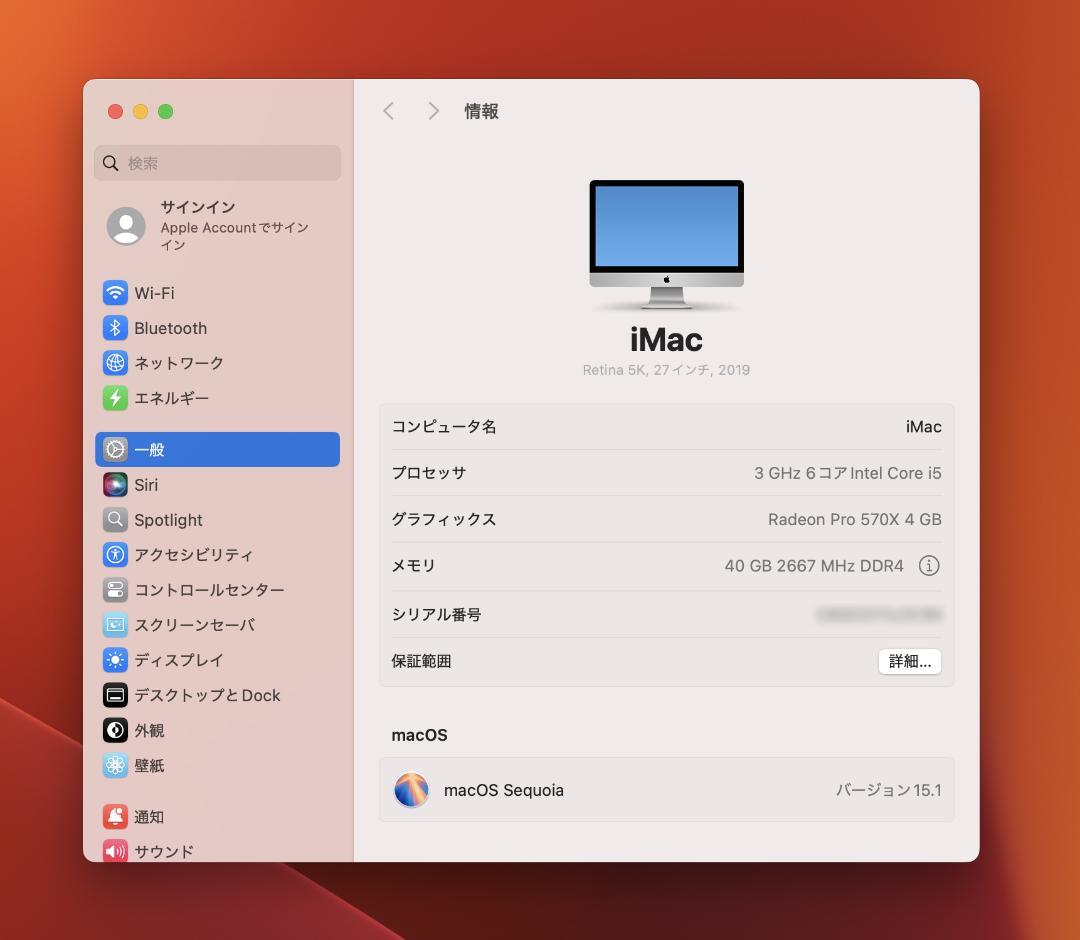
Task: Select the Spotlight magnifying glass icon
Action: (x=114, y=519)
